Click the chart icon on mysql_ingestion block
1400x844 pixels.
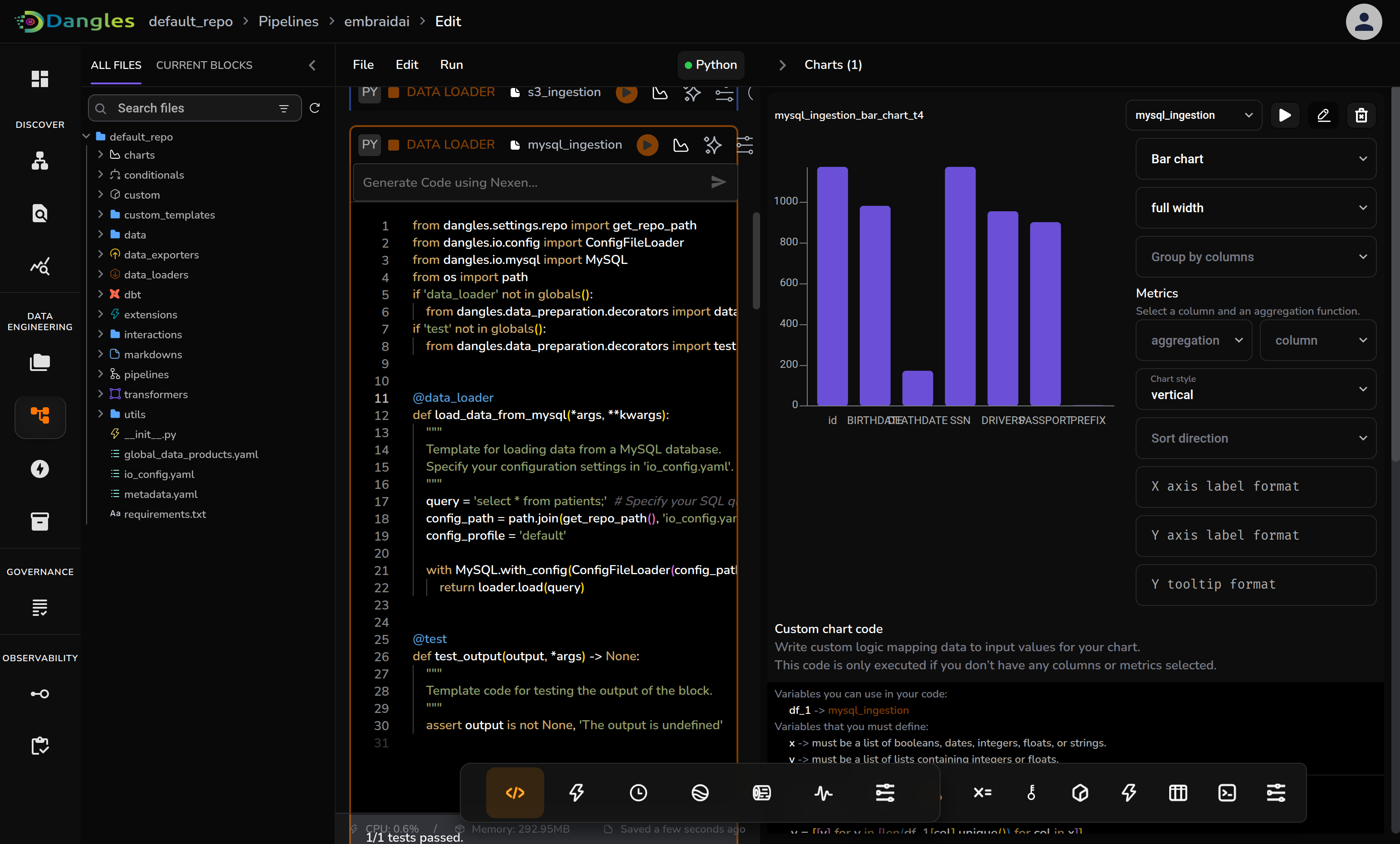[x=680, y=145]
